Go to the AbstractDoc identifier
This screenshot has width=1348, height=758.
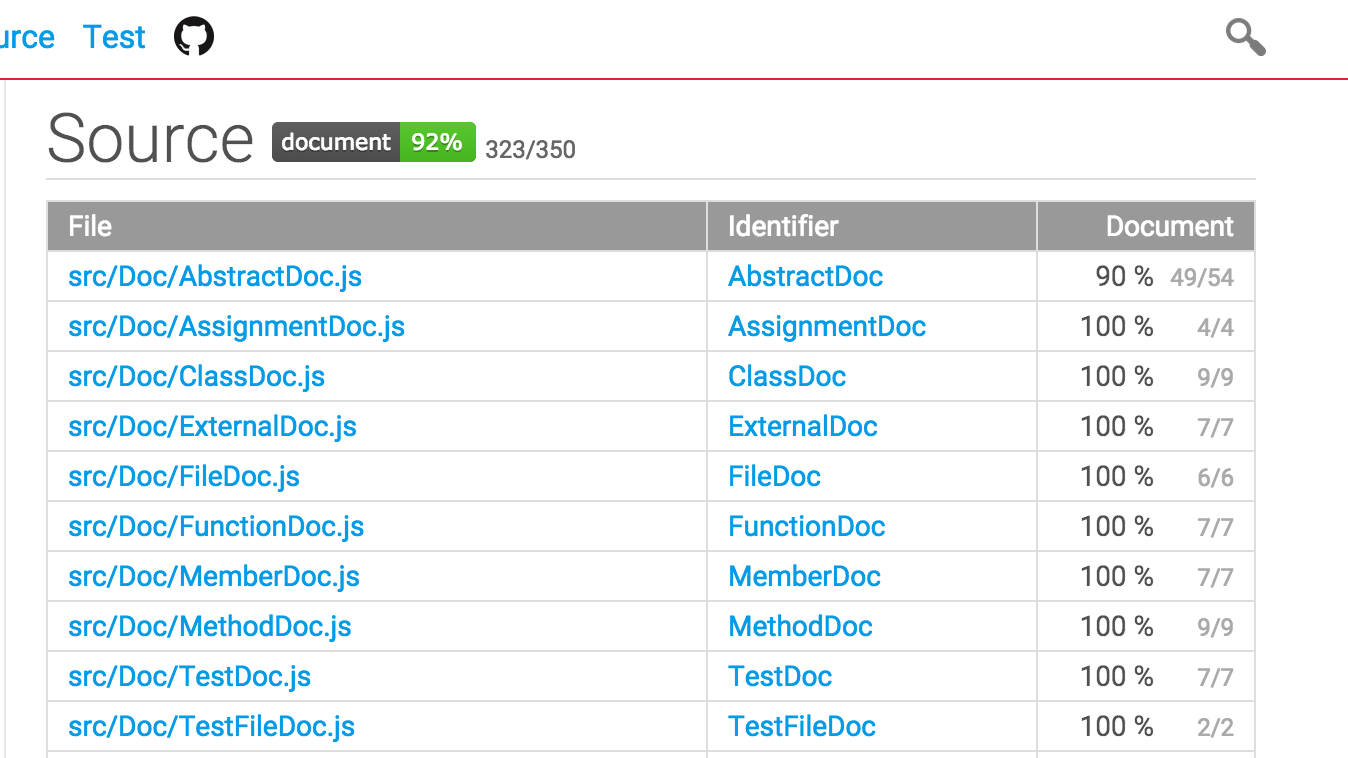[x=805, y=276]
